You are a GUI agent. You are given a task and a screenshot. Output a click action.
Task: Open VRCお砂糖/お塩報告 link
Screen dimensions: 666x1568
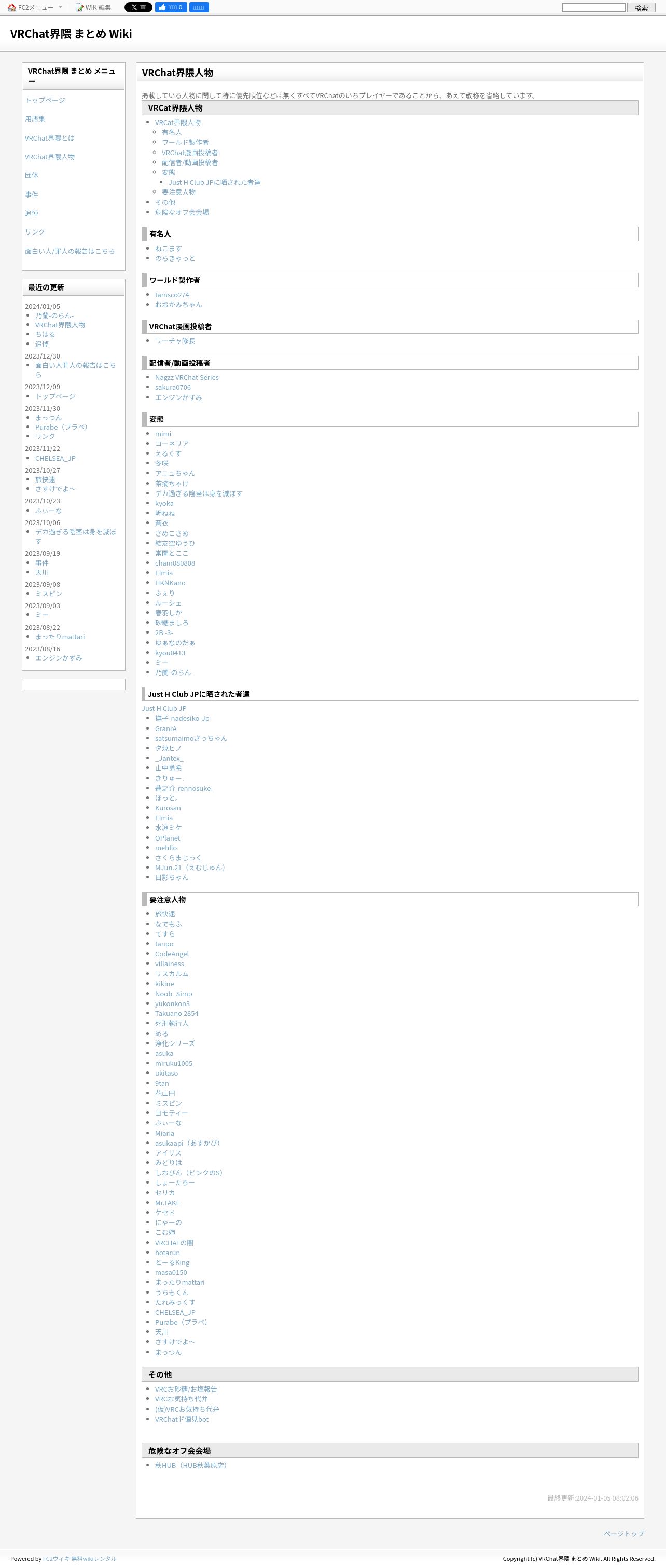pos(186,1389)
